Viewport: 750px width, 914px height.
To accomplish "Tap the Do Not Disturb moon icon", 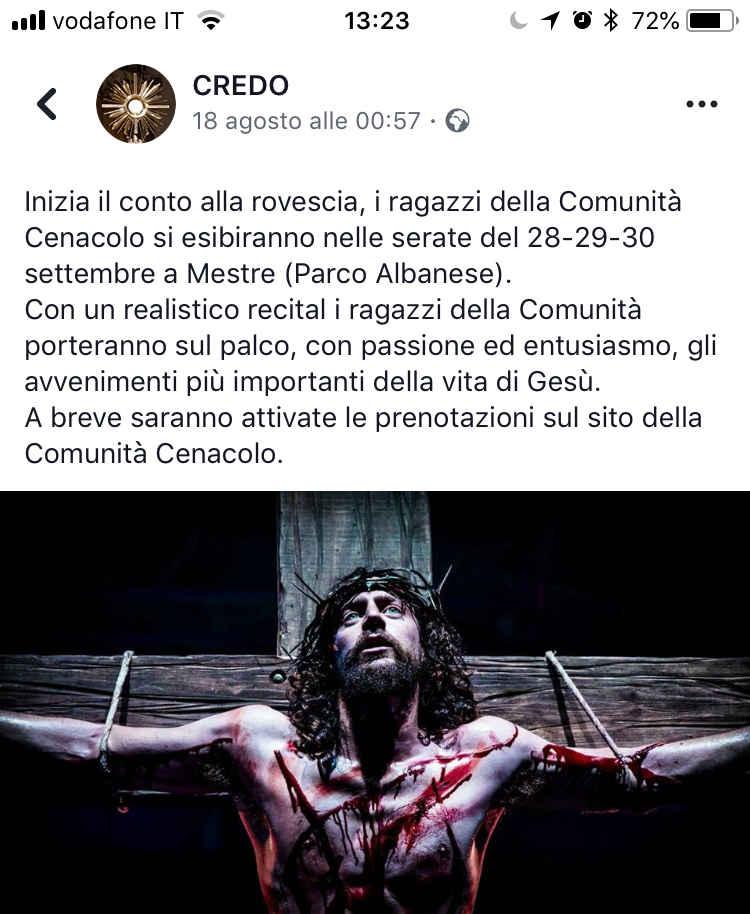I will (518, 21).
